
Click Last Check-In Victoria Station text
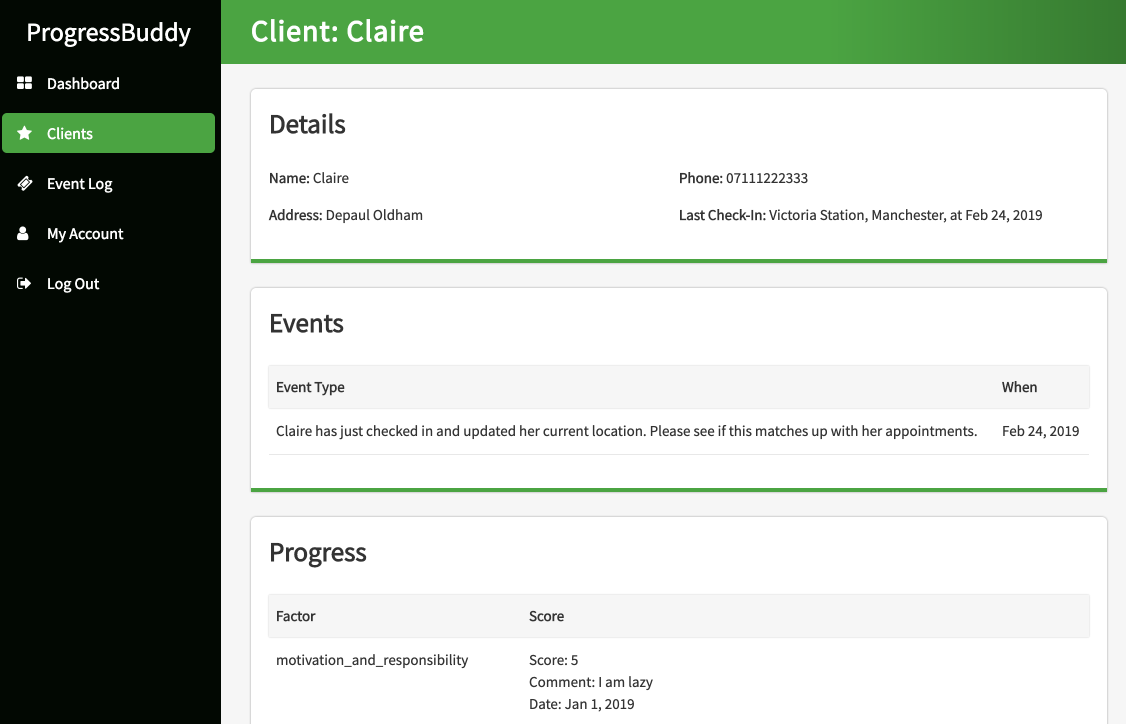point(860,215)
